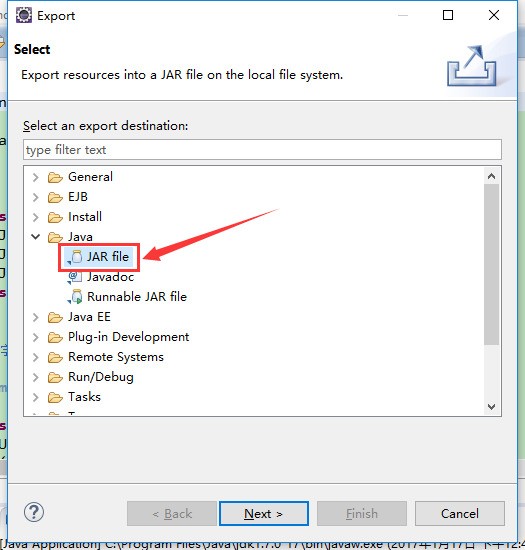Expand the Java EE category

tap(35, 317)
